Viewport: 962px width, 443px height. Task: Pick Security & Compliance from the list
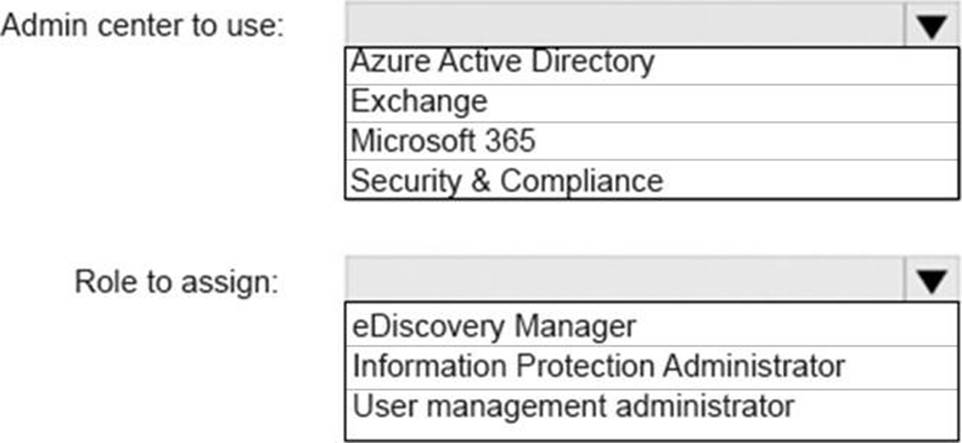tap(506, 180)
